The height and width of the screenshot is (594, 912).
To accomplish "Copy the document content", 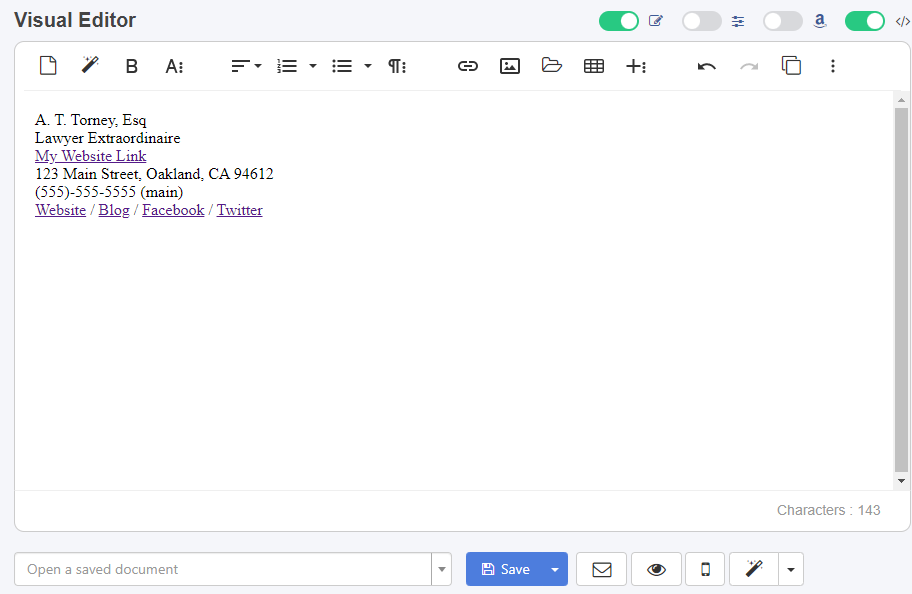I will (791, 65).
